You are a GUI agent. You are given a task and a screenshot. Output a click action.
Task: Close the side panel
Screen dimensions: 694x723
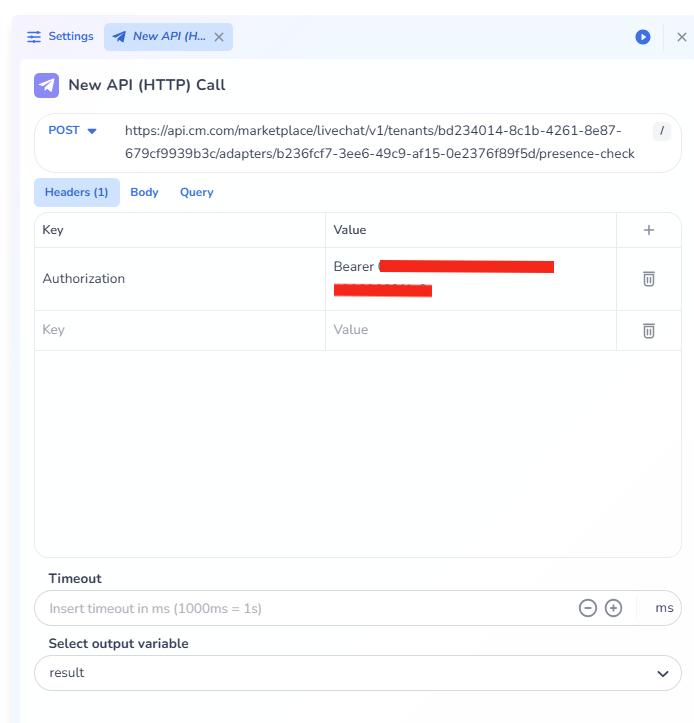(682, 37)
